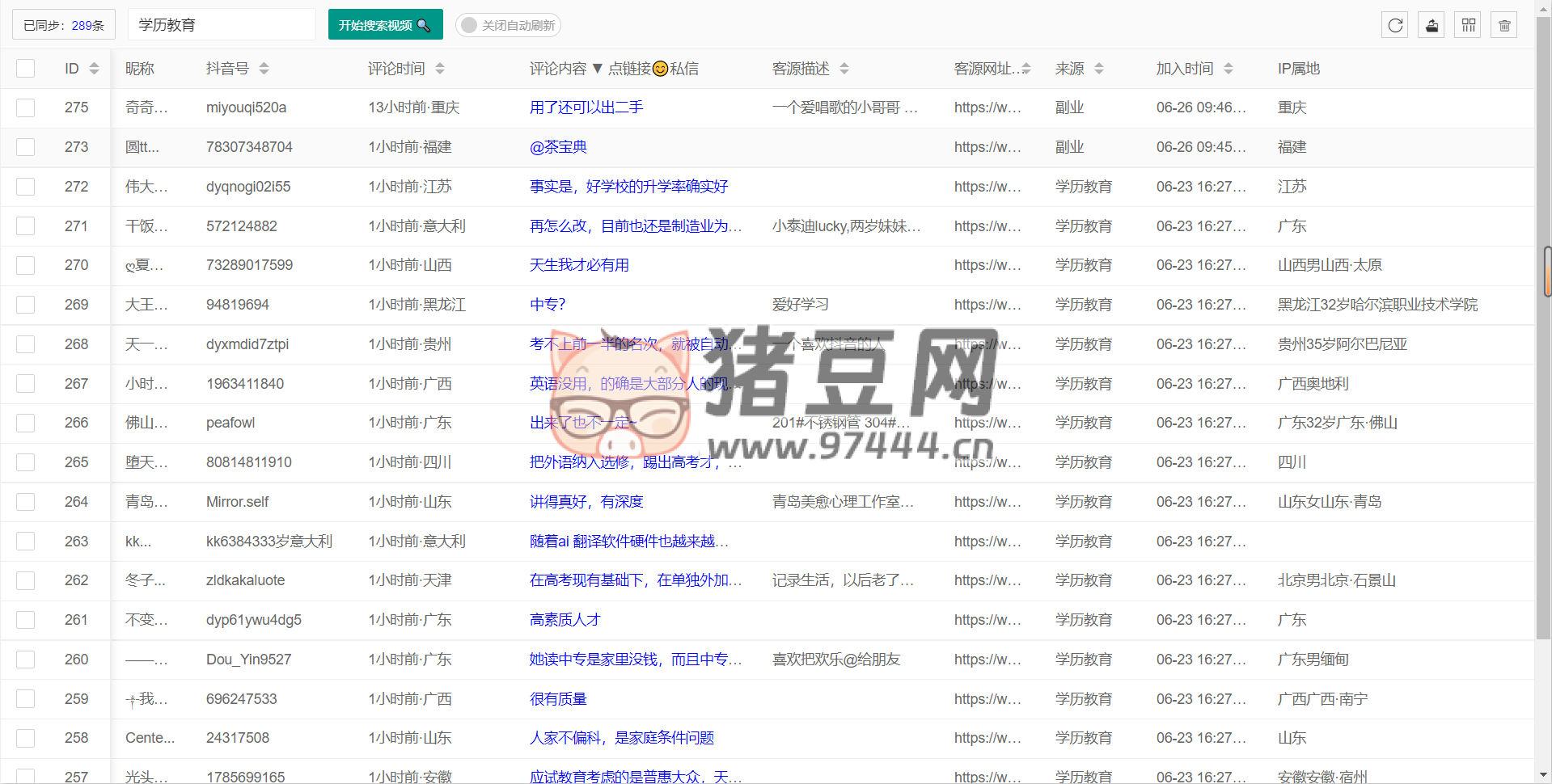Select the checkbox for row 269
1552x784 pixels.
coord(26,305)
